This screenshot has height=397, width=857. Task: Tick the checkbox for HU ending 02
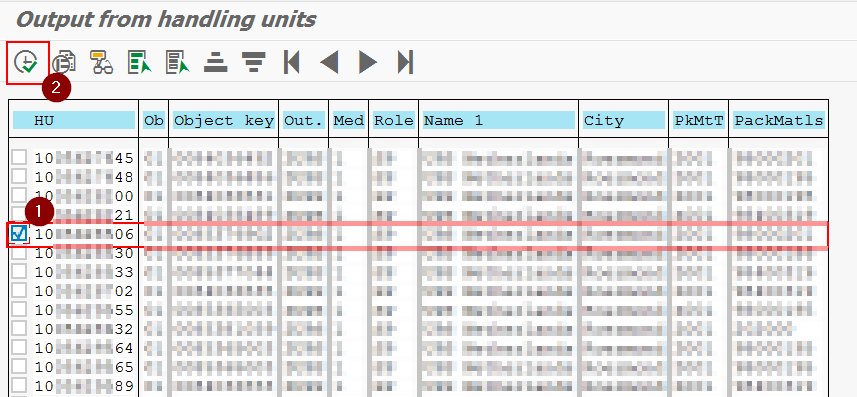point(19,290)
